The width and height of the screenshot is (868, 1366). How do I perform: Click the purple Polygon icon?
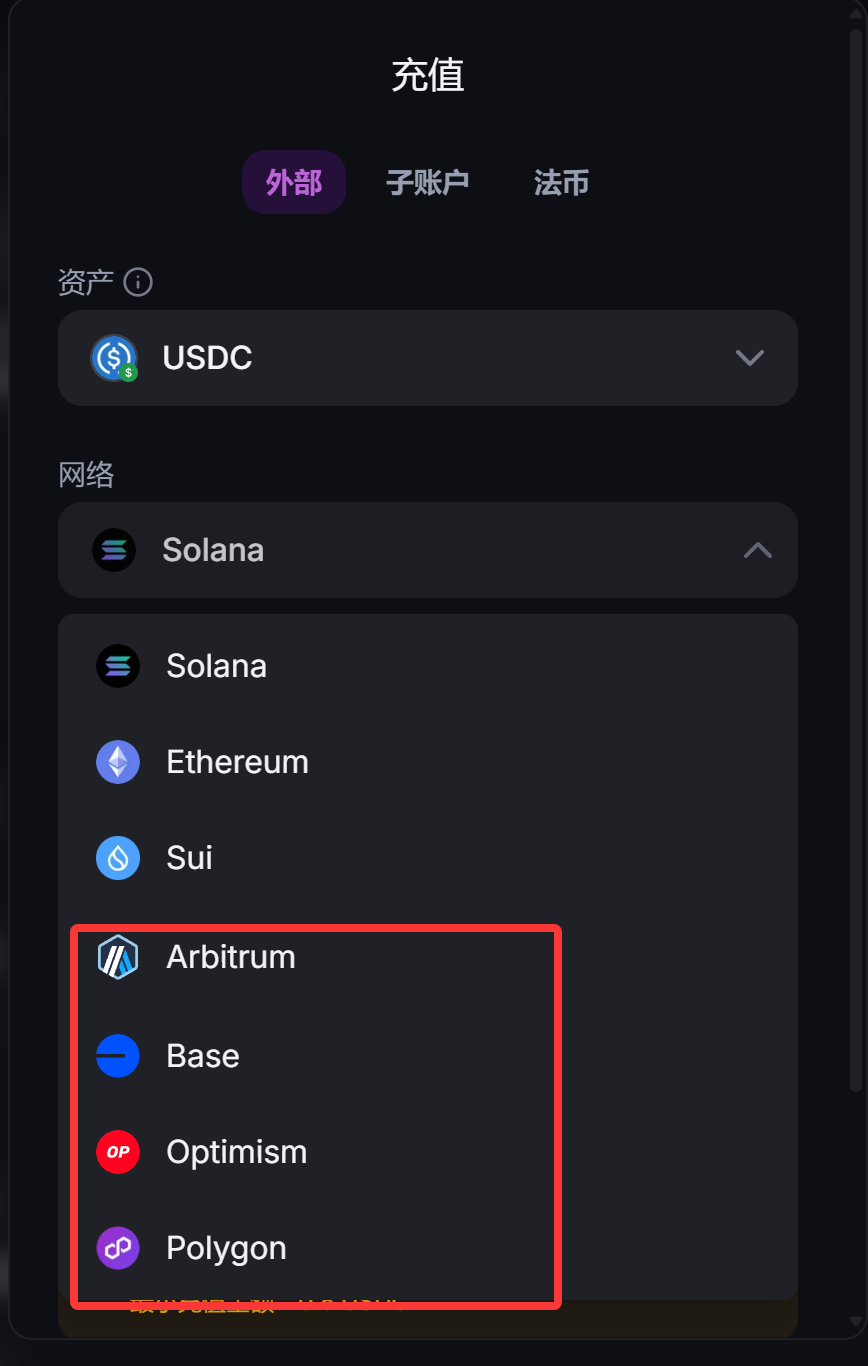118,1248
